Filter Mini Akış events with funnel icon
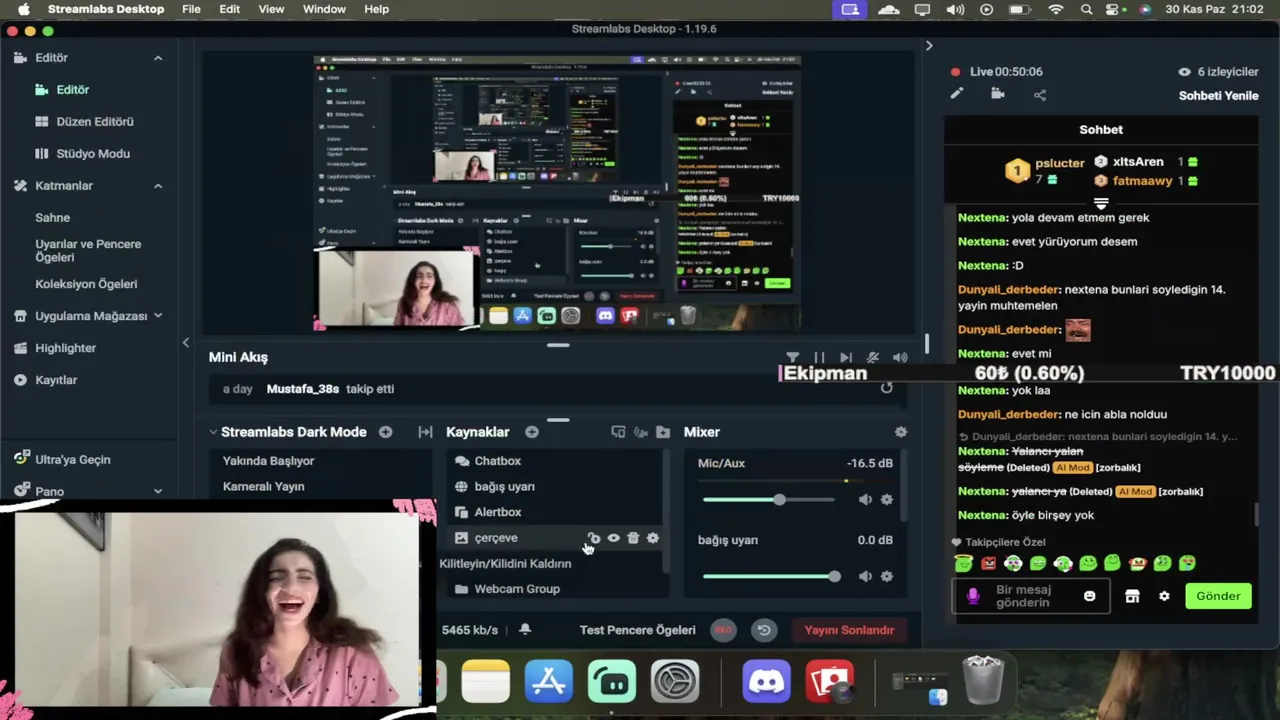 pyautogui.click(x=793, y=357)
